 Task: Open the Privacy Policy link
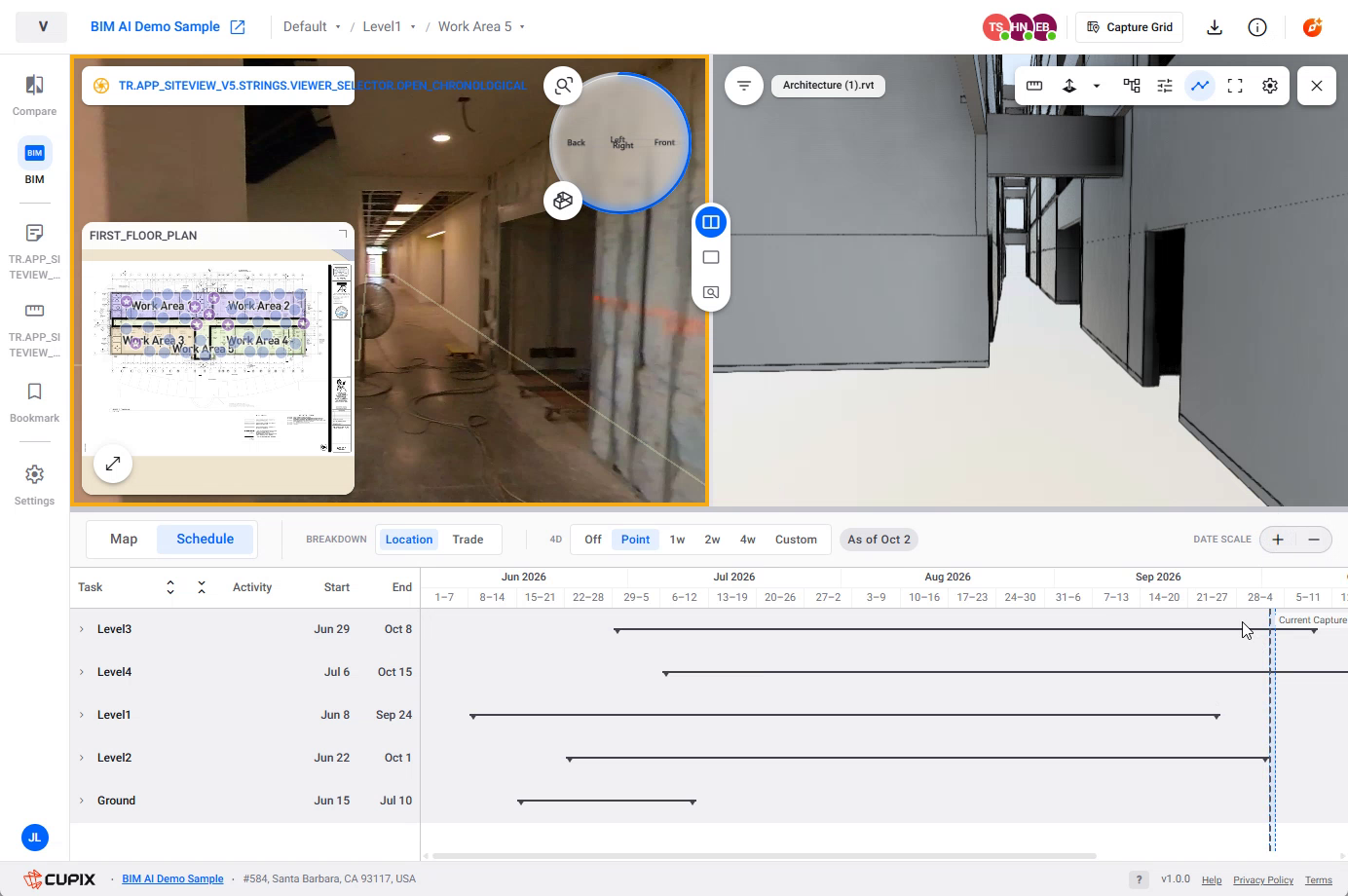[x=1263, y=879]
